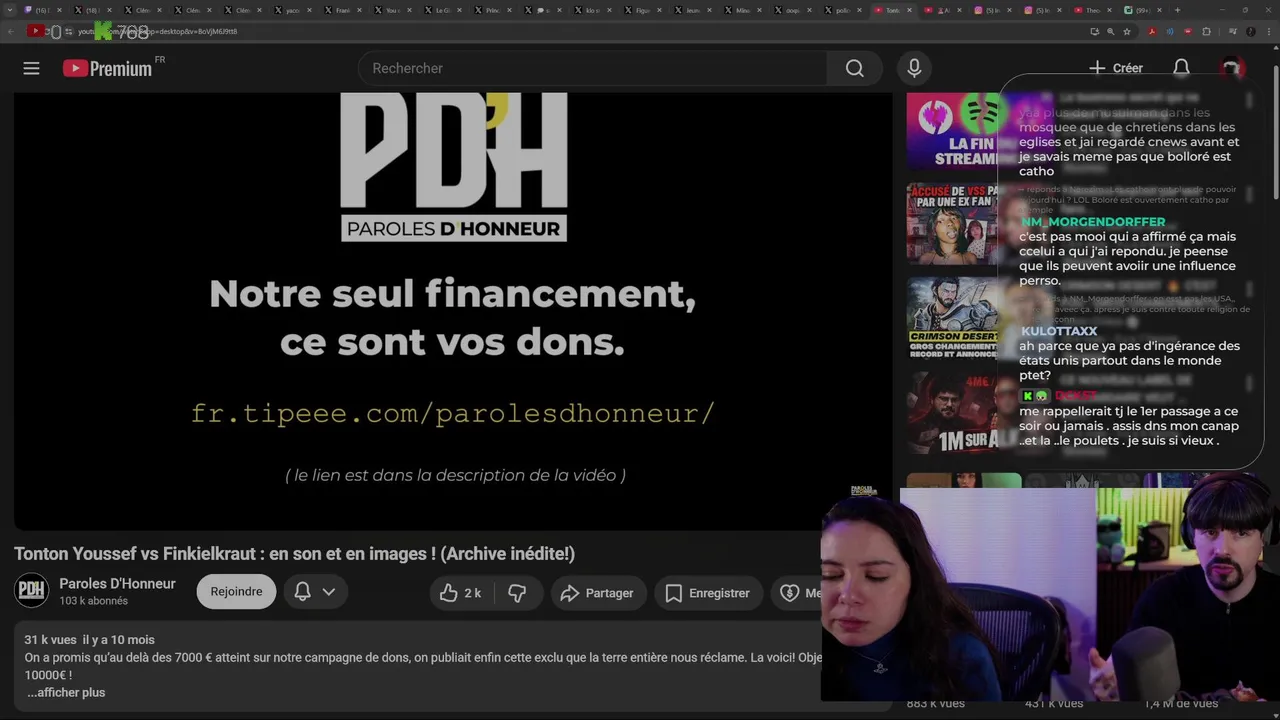Open the Adobe Acrobat extension icon
Image resolution: width=1280 pixels, height=720 pixels.
tap(1152, 31)
